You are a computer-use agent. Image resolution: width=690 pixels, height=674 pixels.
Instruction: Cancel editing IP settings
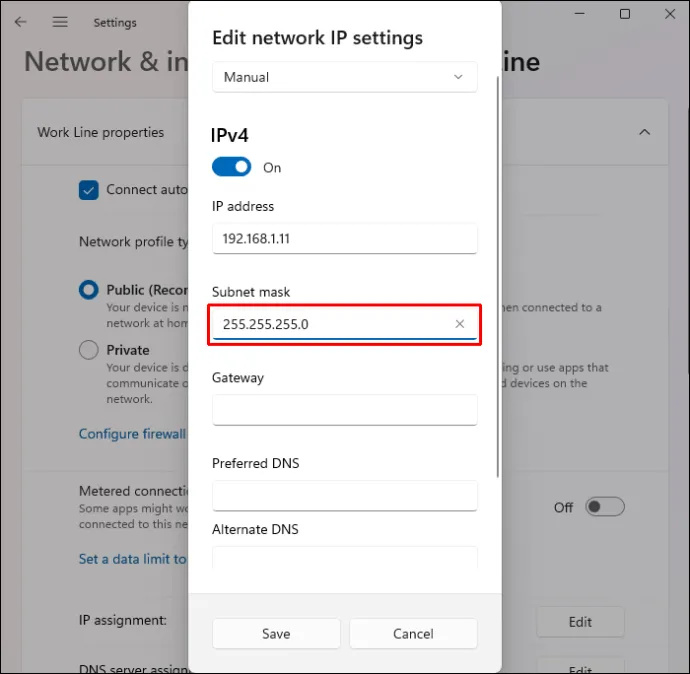click(413, 634)
